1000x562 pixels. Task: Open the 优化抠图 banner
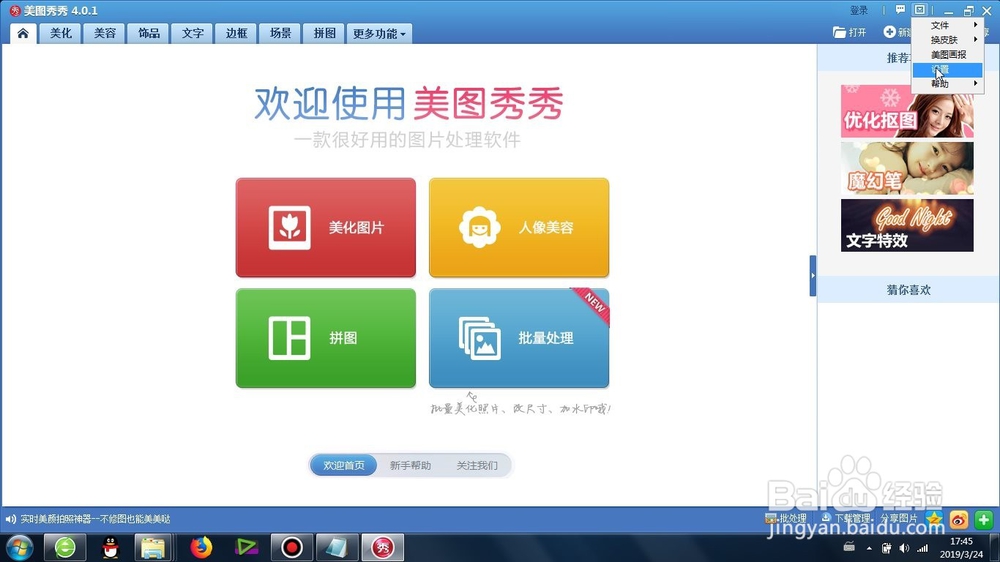pos(907,112)
